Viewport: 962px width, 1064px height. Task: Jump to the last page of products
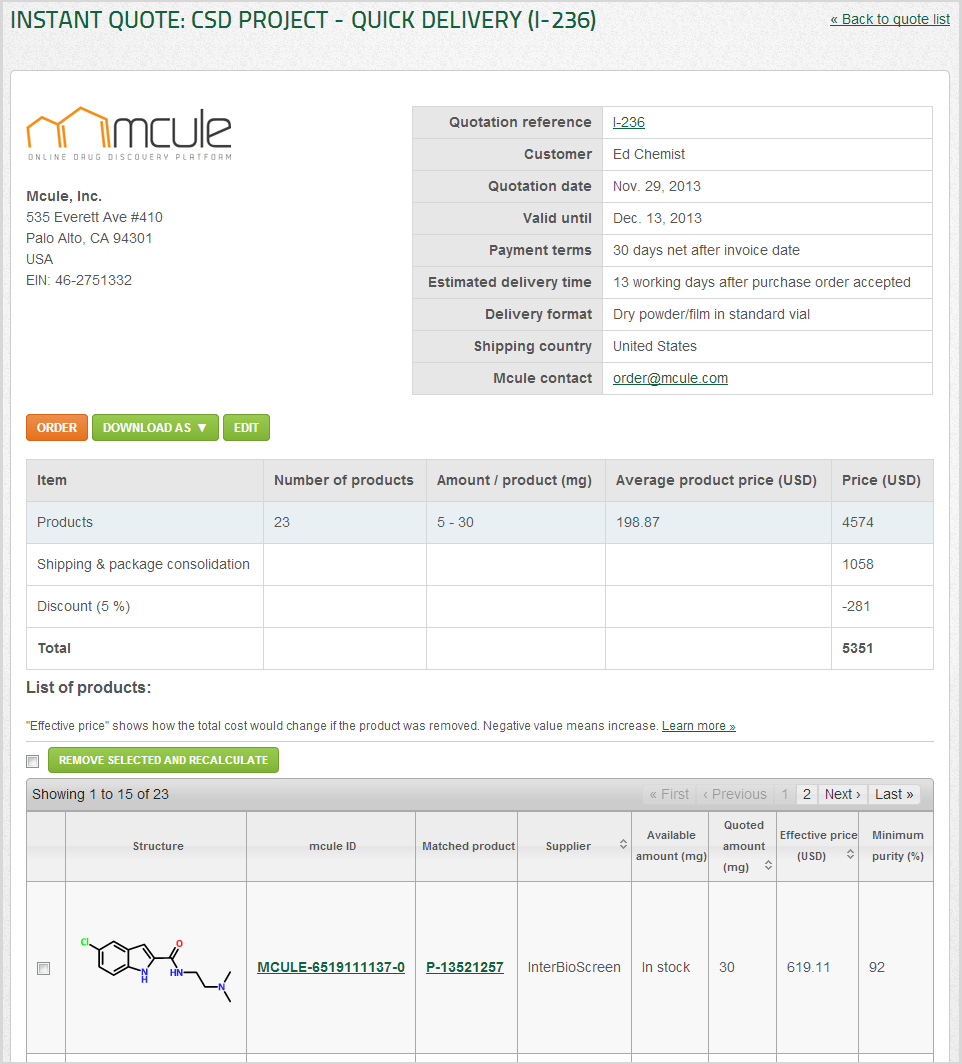(894, 794)
